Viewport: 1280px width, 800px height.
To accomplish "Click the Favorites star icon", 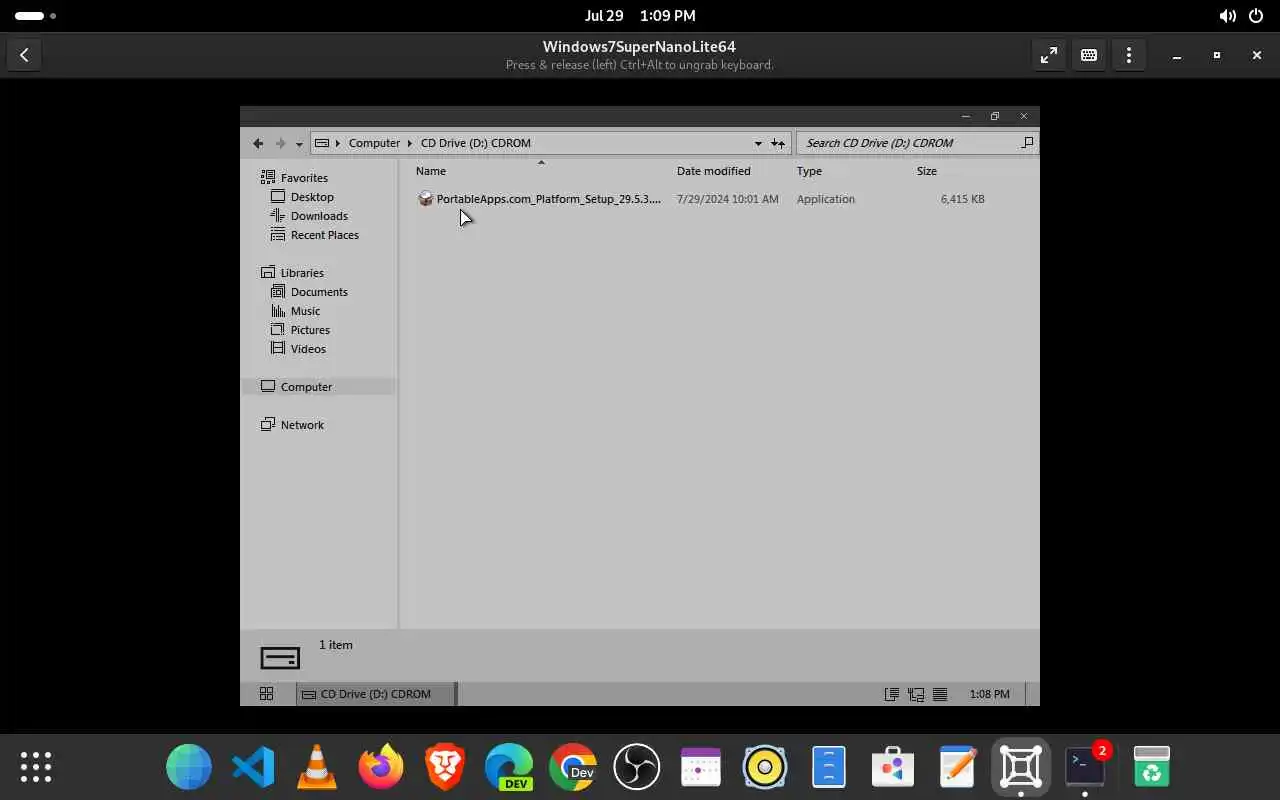I will click(x=267, y=177).
